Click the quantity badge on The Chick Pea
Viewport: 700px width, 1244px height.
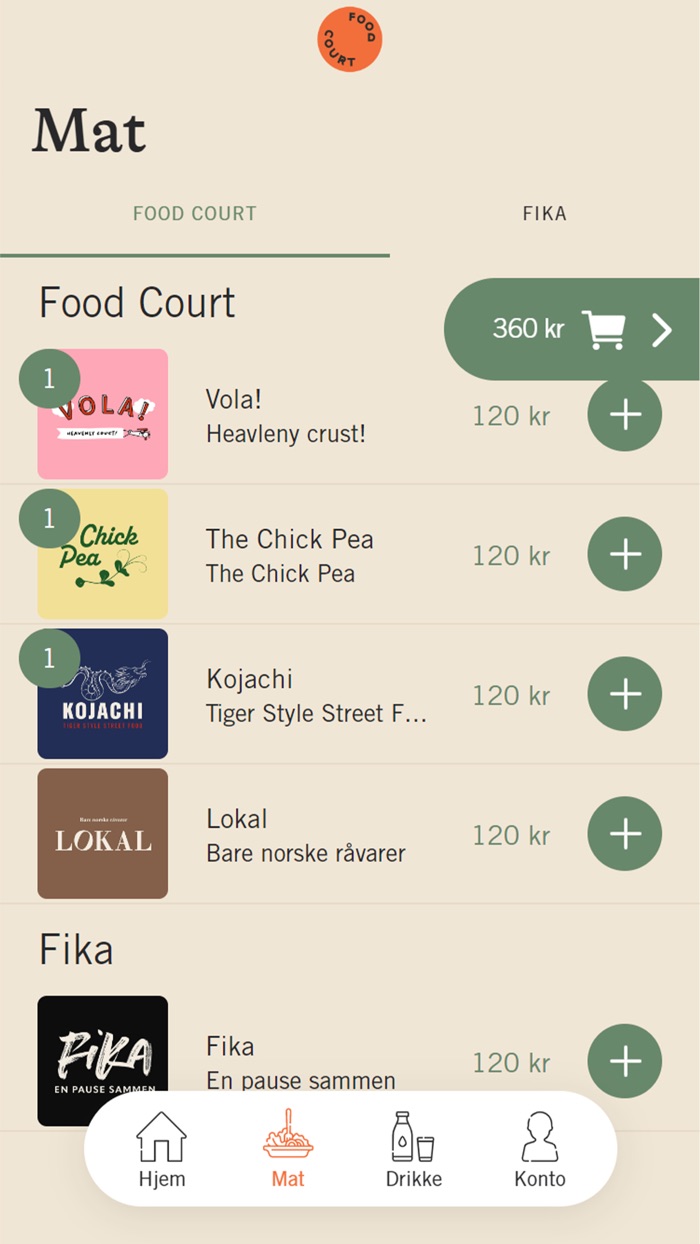pos(49,518)
